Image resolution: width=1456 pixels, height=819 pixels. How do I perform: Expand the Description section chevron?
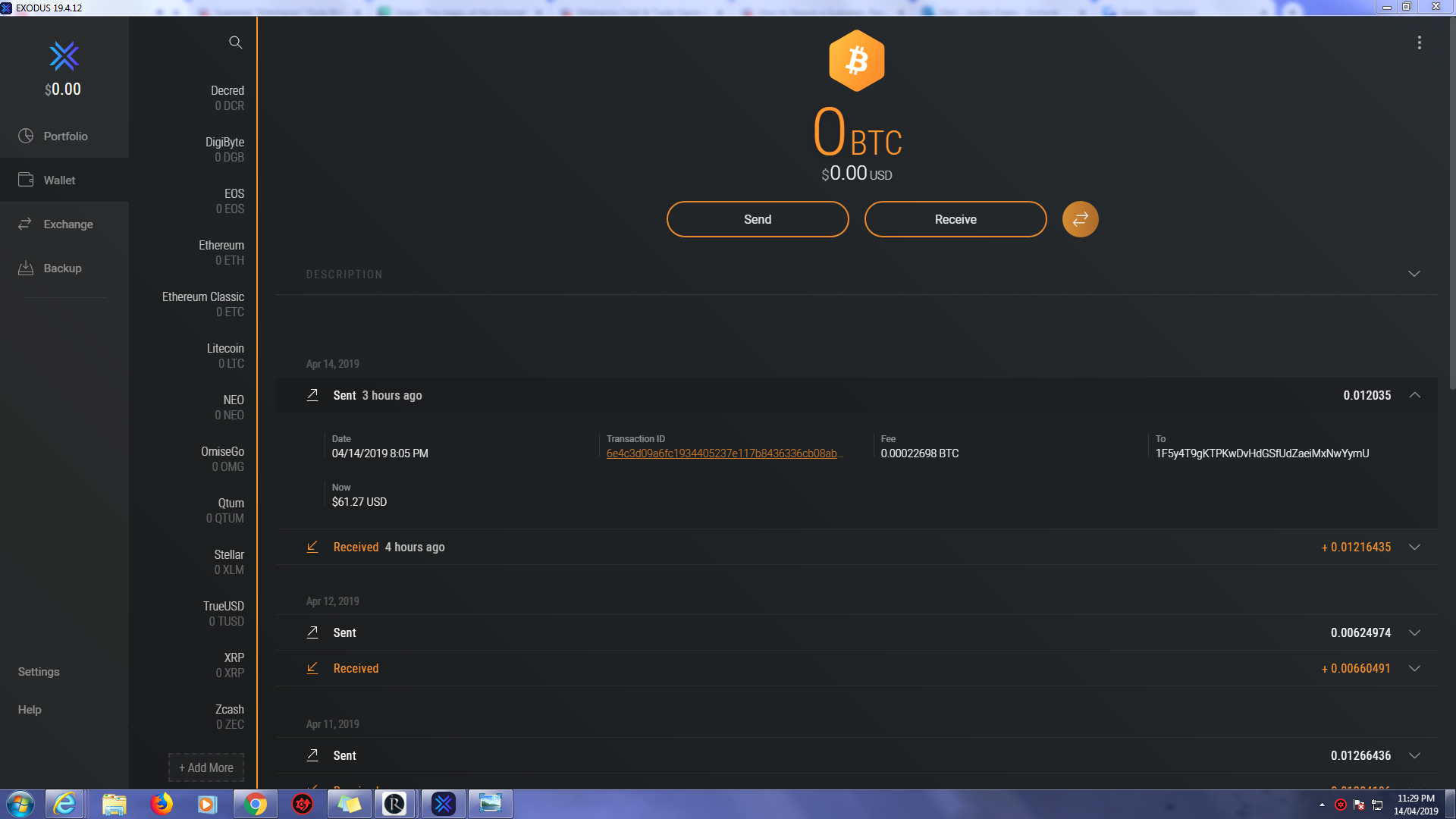point(1414,274)
